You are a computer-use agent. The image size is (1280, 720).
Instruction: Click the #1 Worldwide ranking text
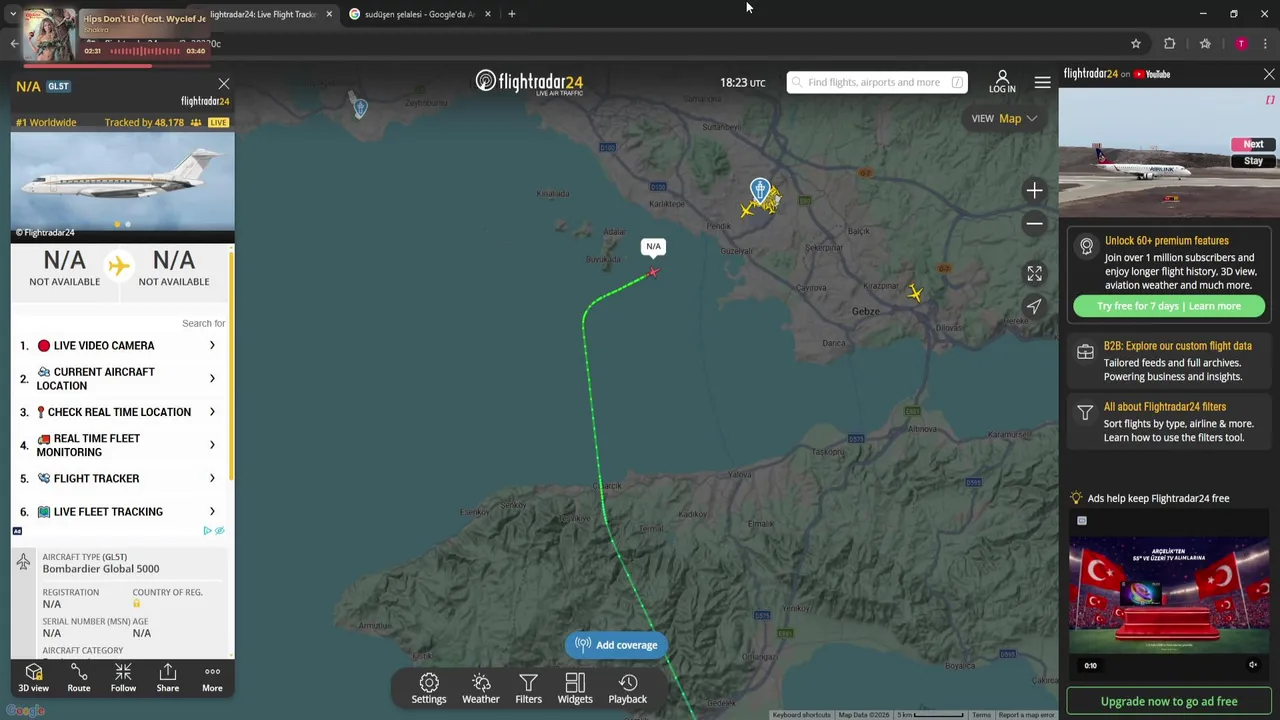(x=46, y=122)
